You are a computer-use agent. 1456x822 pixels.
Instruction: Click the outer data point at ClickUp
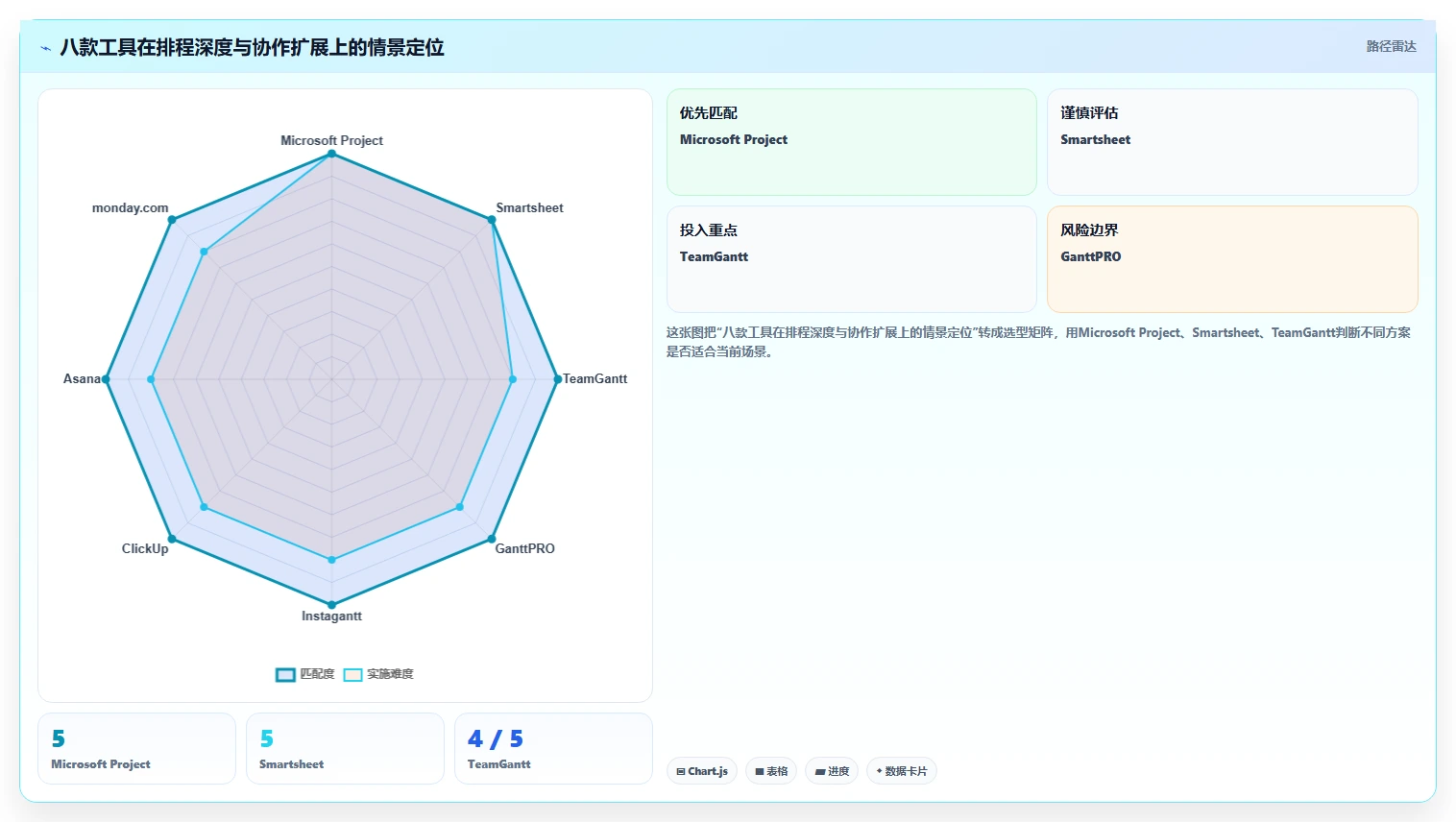[x=172, y=539]
